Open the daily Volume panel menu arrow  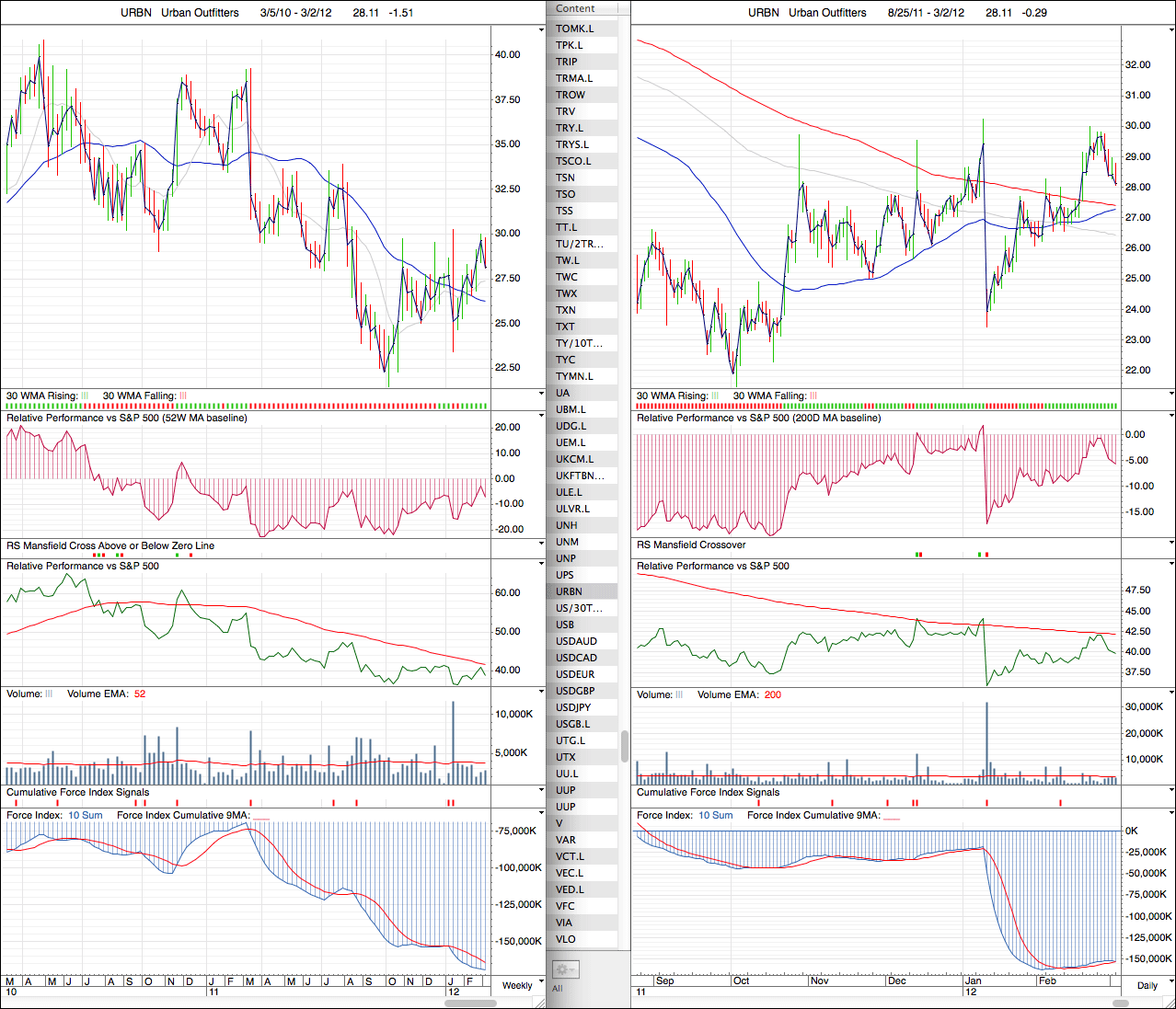pyautogui.click(x=1171, y=692)
